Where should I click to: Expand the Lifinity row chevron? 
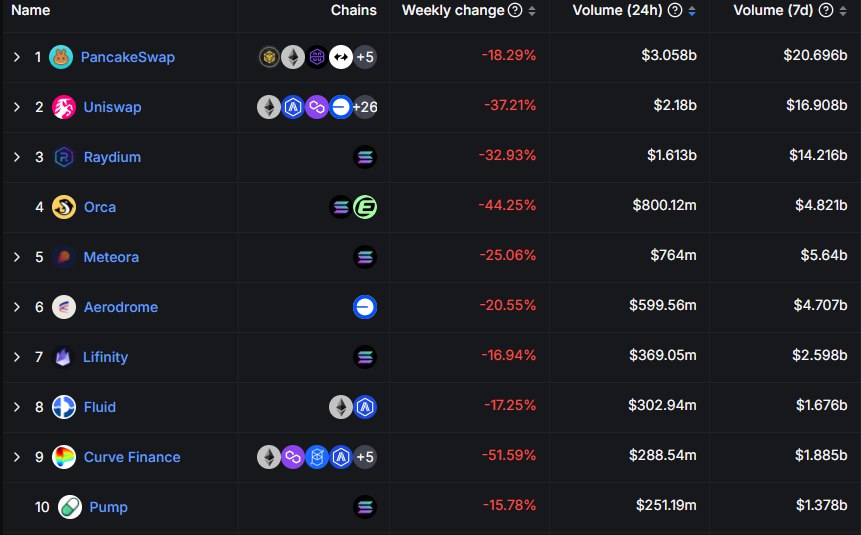click(x=17, y=357)
